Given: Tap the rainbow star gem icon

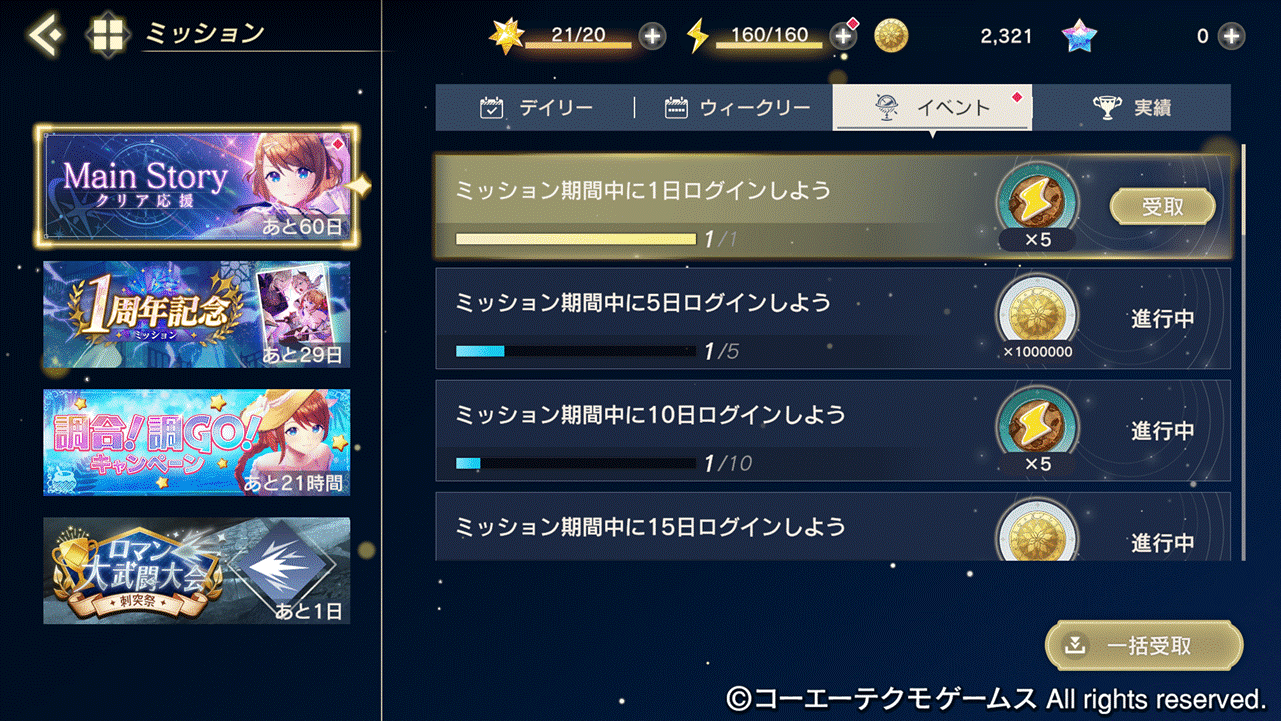Looking at the screenshot, I should click(1079, 37).
